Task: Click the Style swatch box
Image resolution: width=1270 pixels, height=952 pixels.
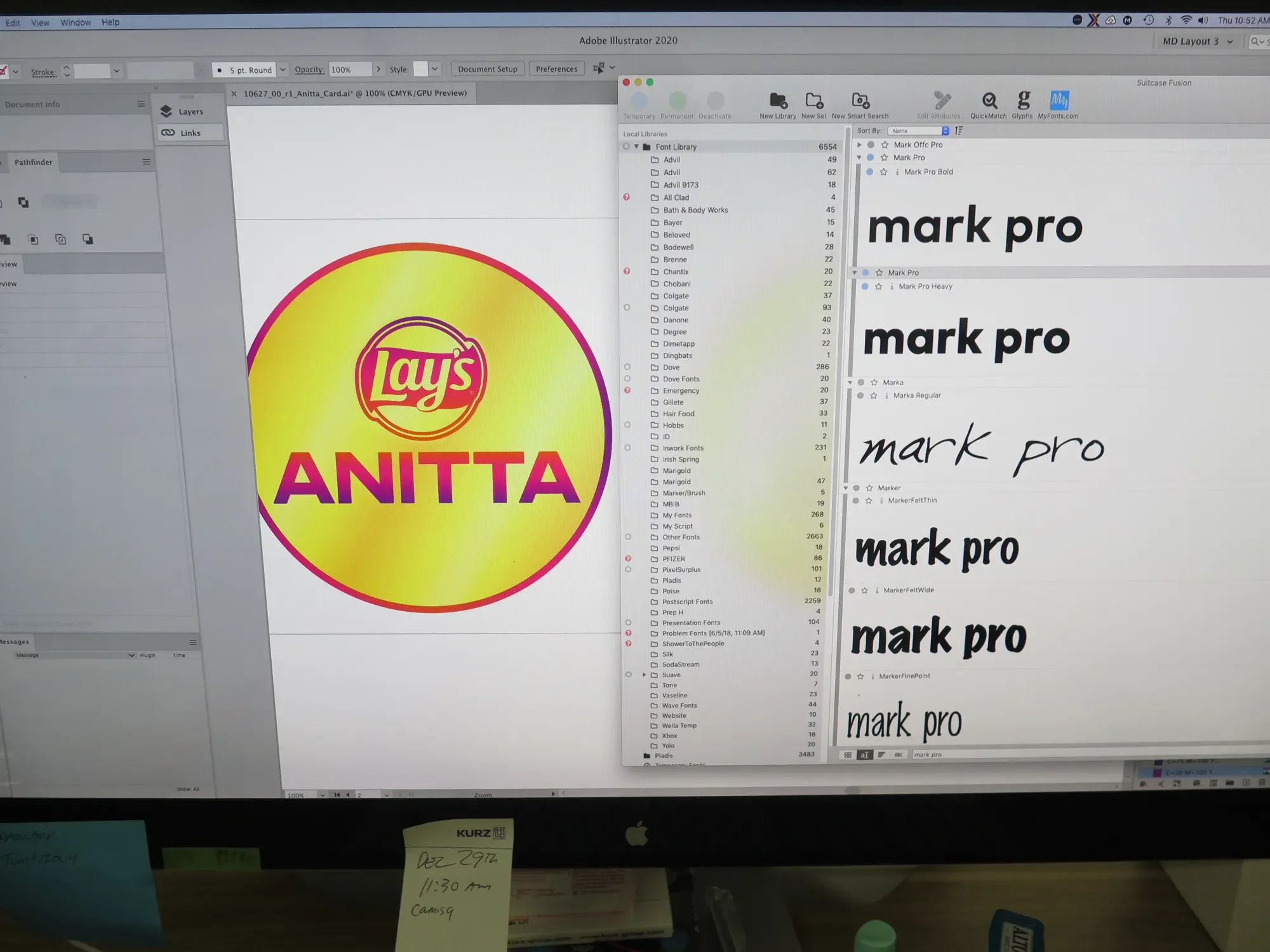Action: pyautogui.click(x=420, y=69)
